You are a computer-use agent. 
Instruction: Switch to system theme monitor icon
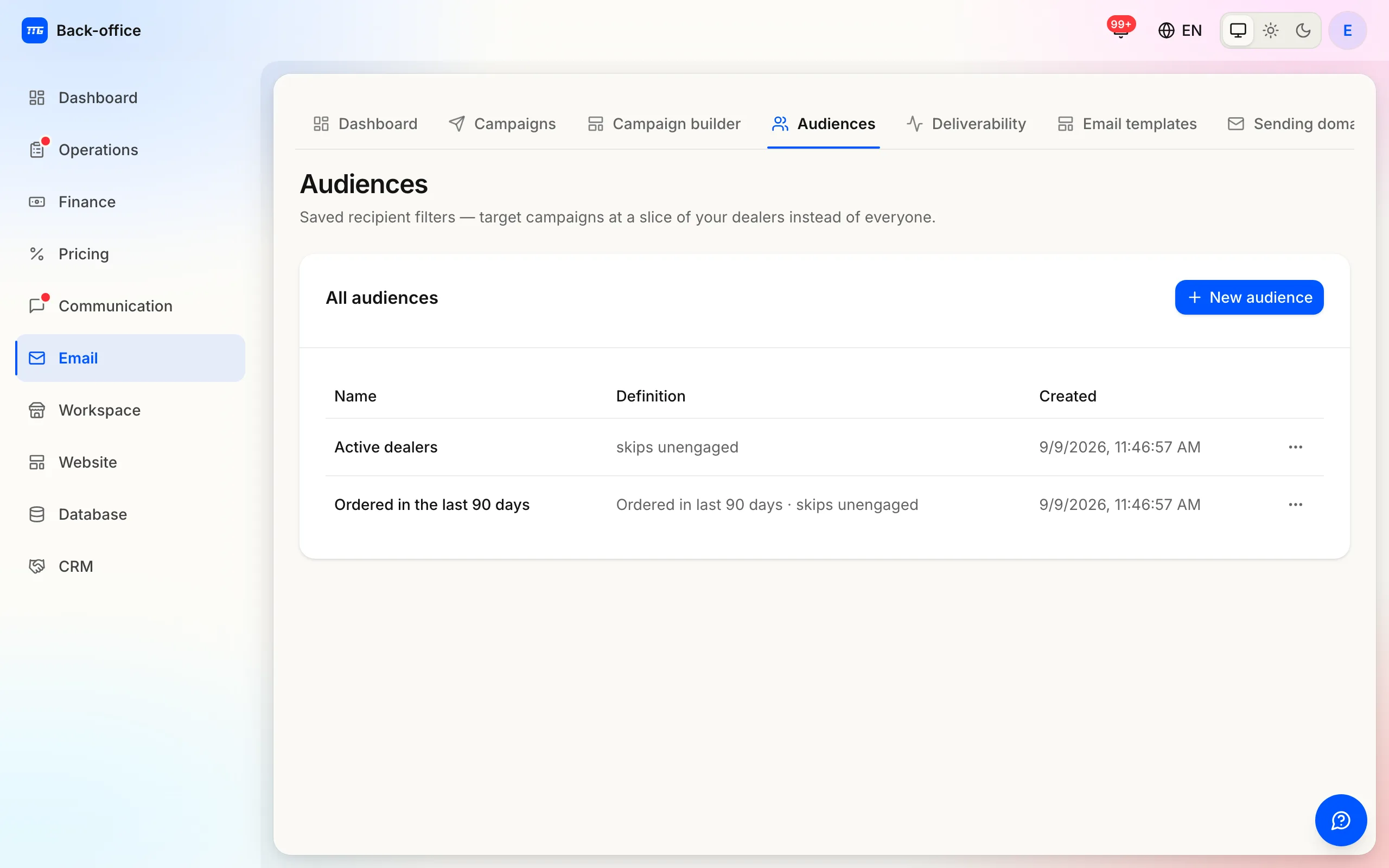point(1238,30)
